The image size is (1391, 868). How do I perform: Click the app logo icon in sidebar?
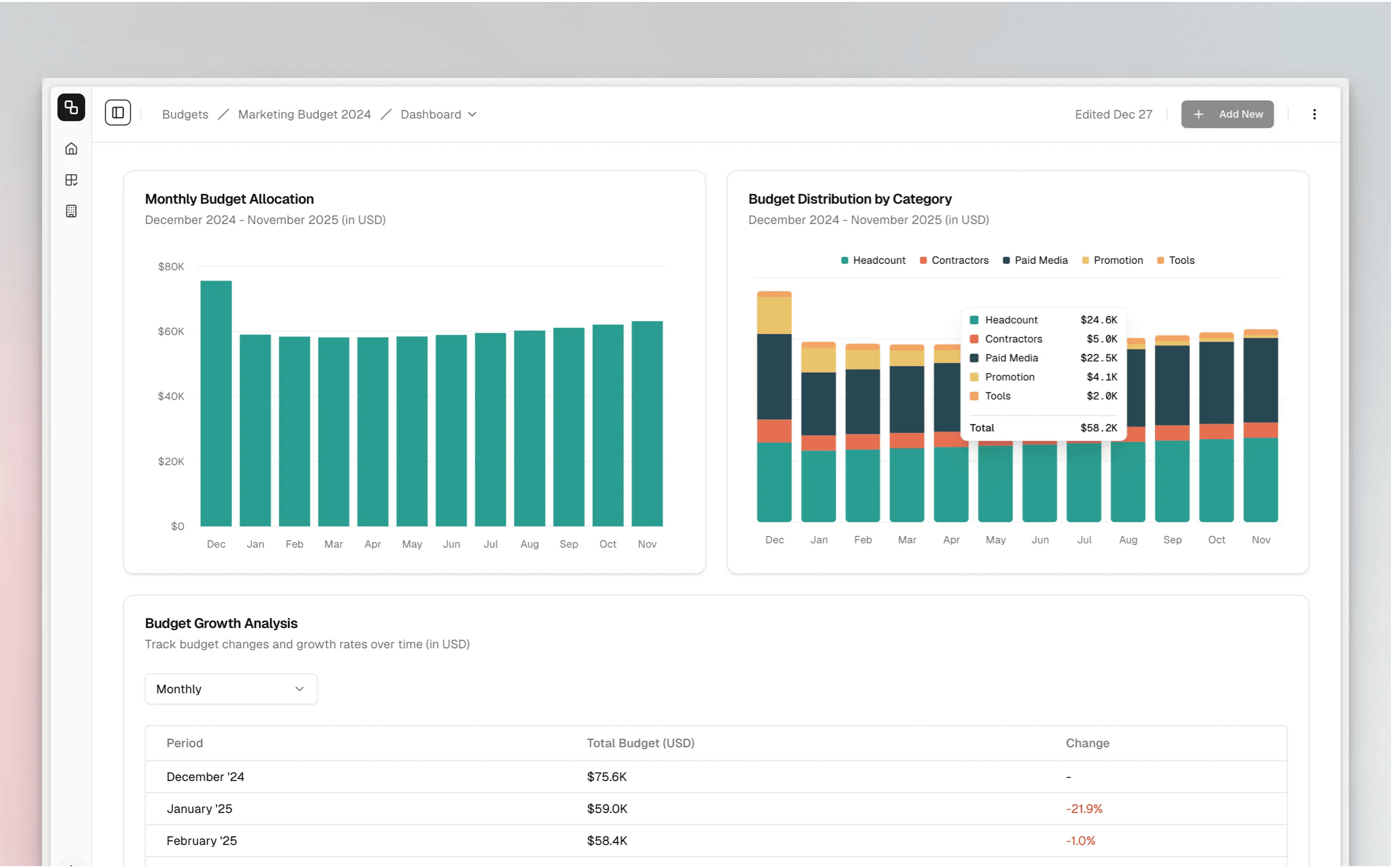click(71, 108)
